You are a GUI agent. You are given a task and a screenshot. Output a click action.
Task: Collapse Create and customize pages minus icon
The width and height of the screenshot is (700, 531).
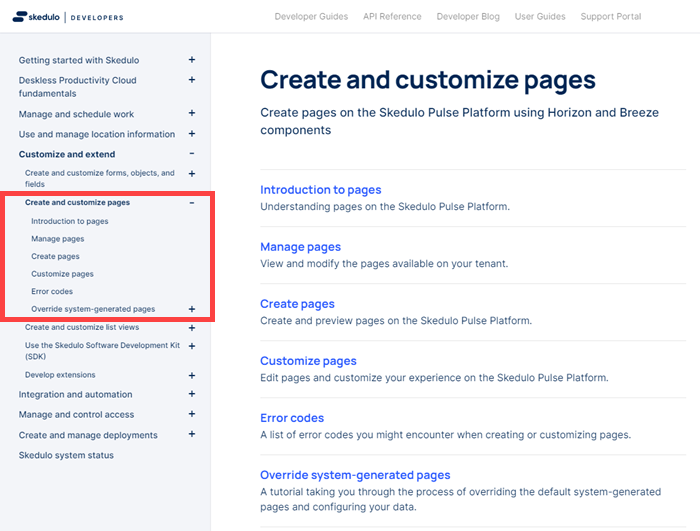coord(192,203)
